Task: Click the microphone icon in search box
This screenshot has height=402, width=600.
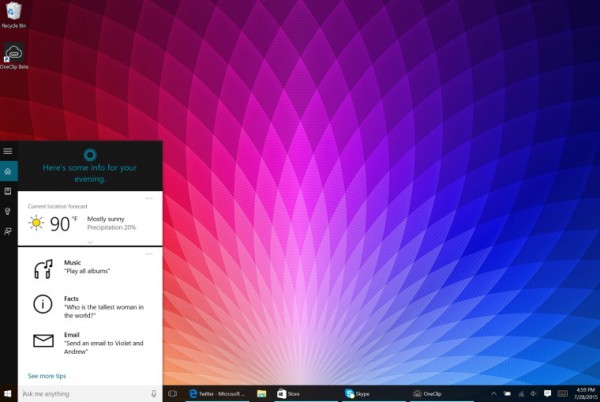Action: coord(153,394)
